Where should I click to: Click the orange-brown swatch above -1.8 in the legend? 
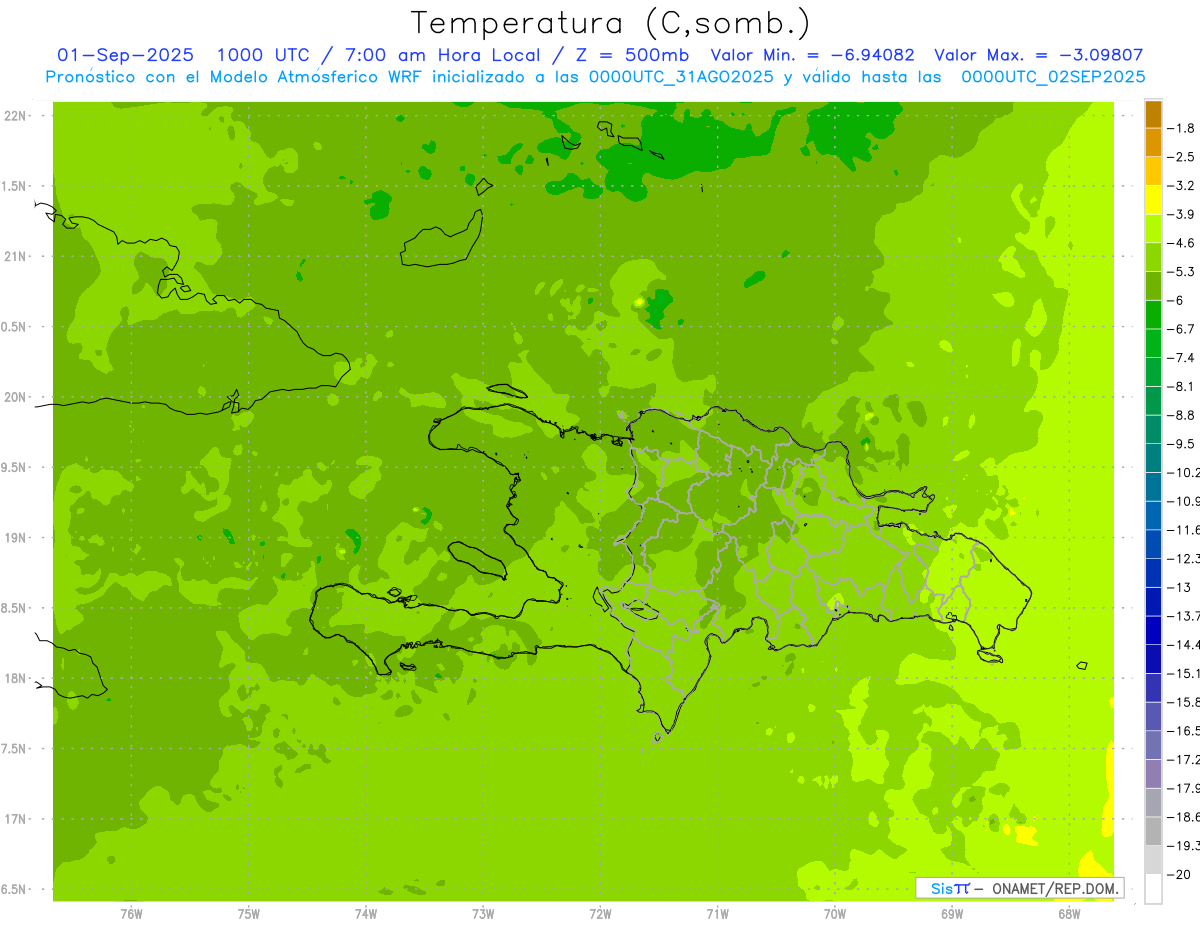[1153, 114]
